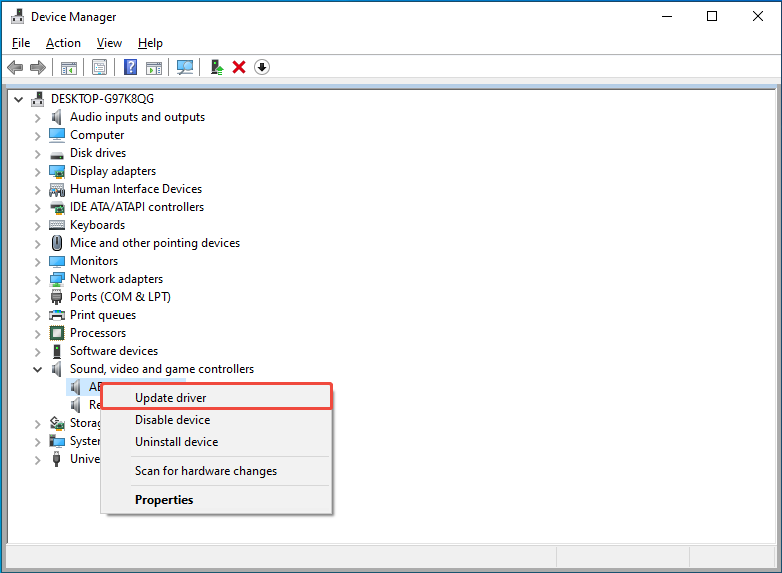Expand the Monitors chevron
The image size is (782, 573).
pos(37,262)
